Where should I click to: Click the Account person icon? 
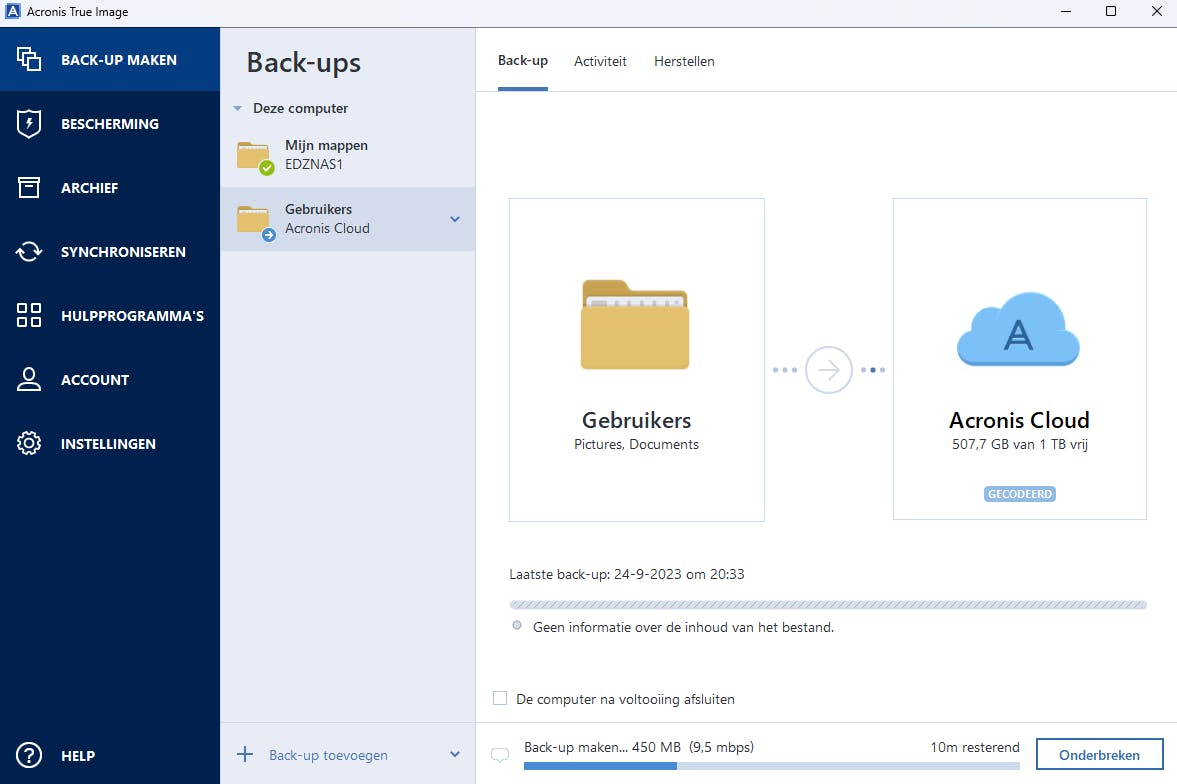coord(29,379)
